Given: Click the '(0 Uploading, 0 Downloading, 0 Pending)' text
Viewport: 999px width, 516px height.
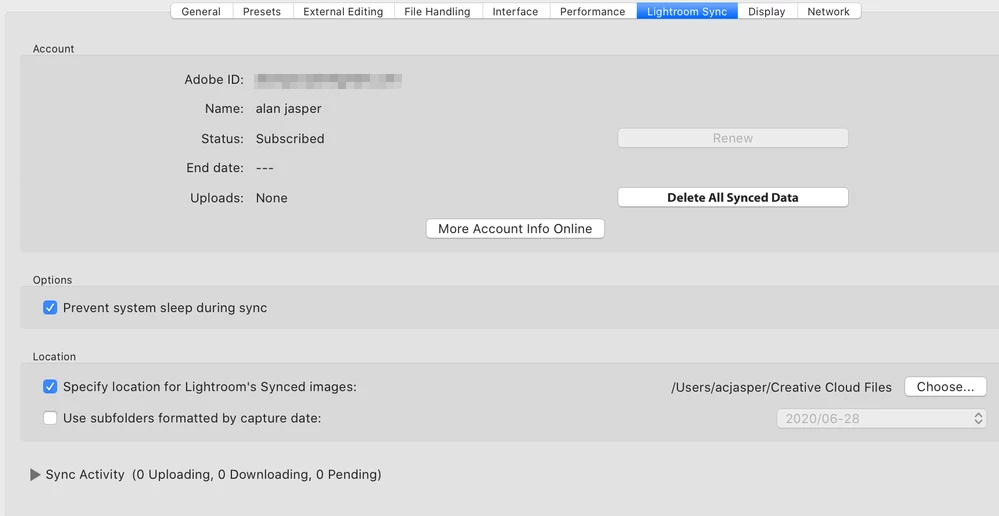Looking at the screenshot, I should click(257, 475).
